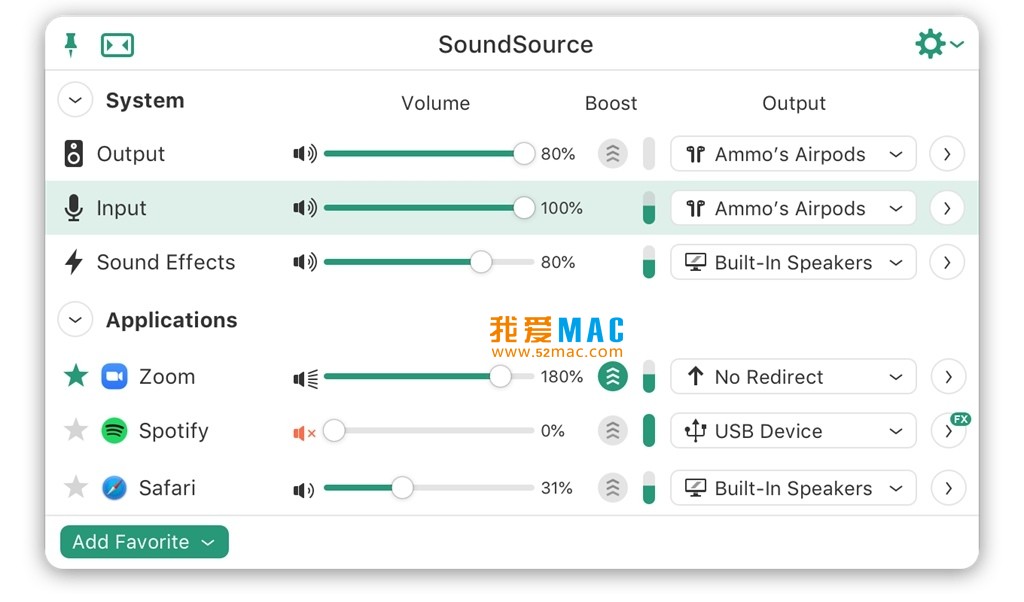Image resolution: width=1024 pixels, height=602 pixels.
Task: Adjust the Input volume slider
Action: pyautogui.click(x=429, y=208)
